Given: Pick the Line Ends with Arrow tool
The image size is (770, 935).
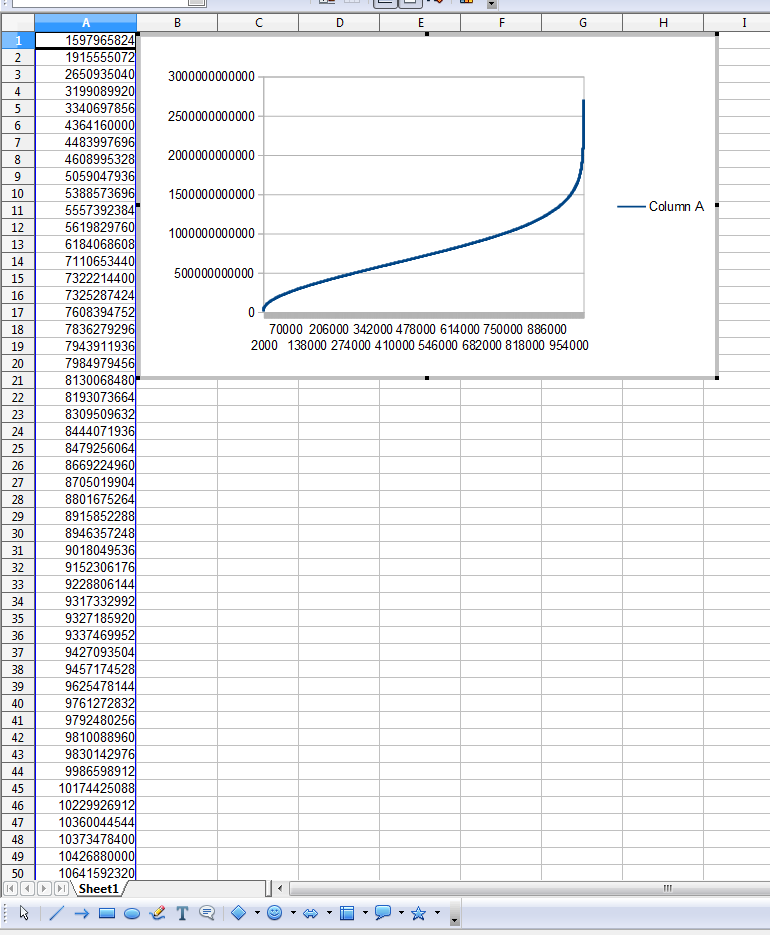Looking at the screenshot, I should [82, 912].
